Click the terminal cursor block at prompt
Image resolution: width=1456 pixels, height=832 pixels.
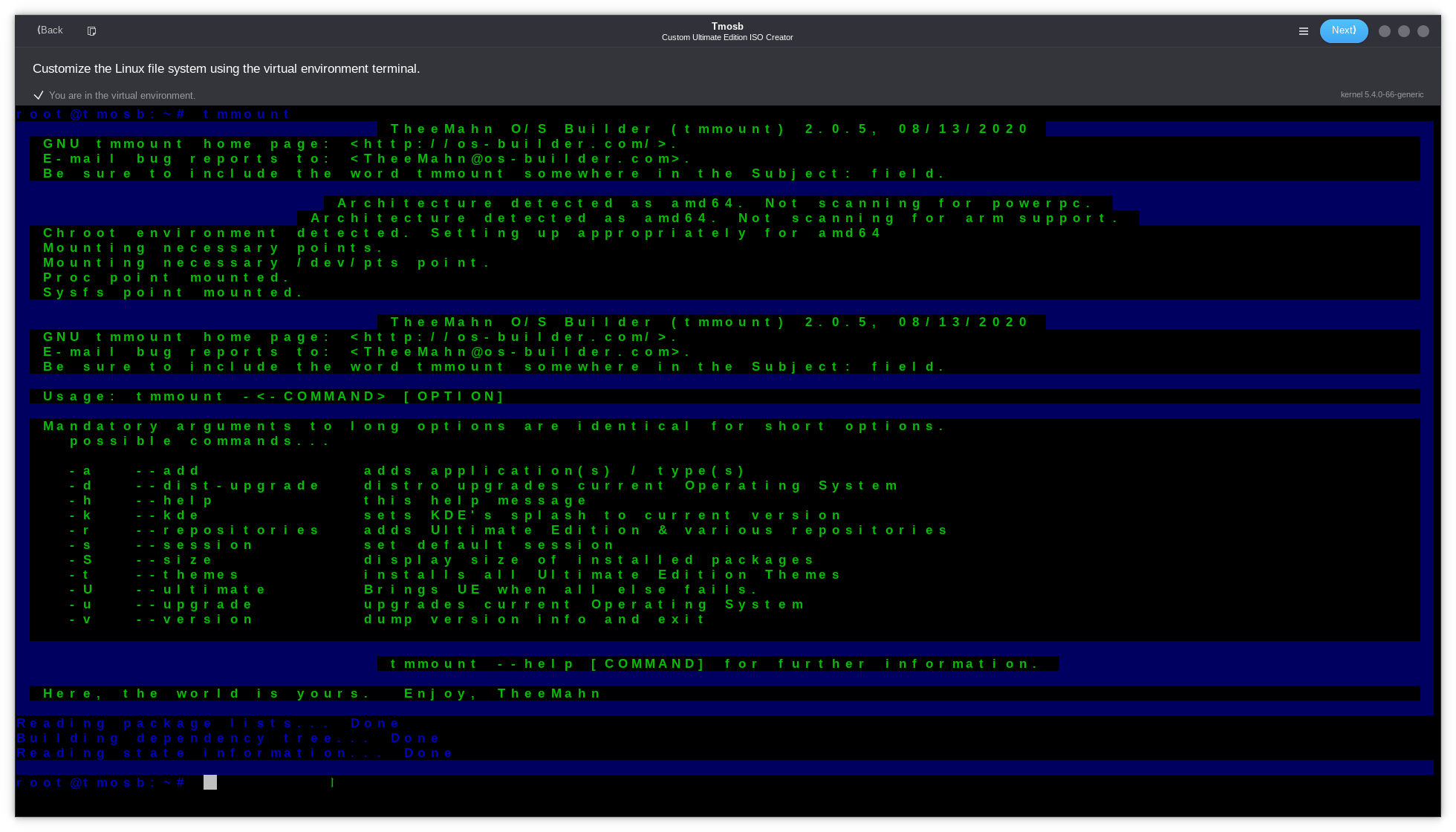coord(210,782)
